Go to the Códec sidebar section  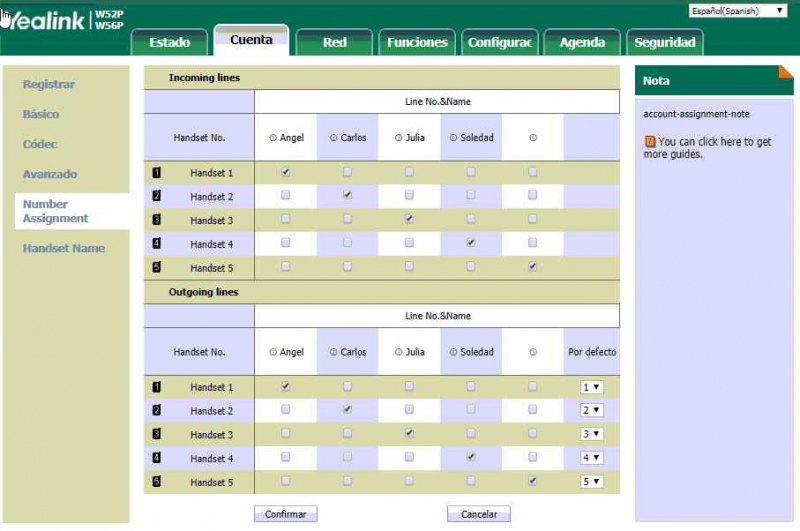(x=40, y=144)
